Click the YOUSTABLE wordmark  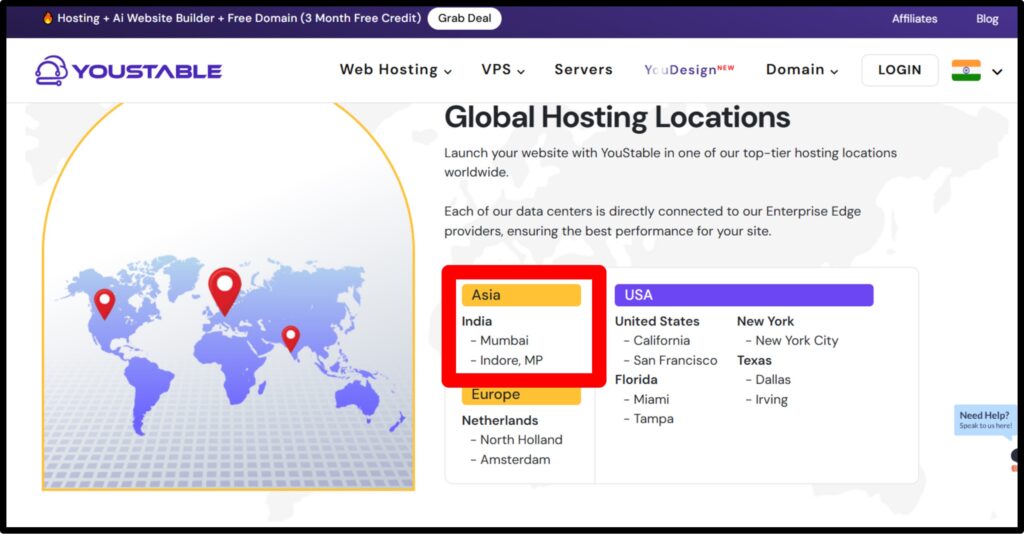pyautogui.click(x=147, y=71)
